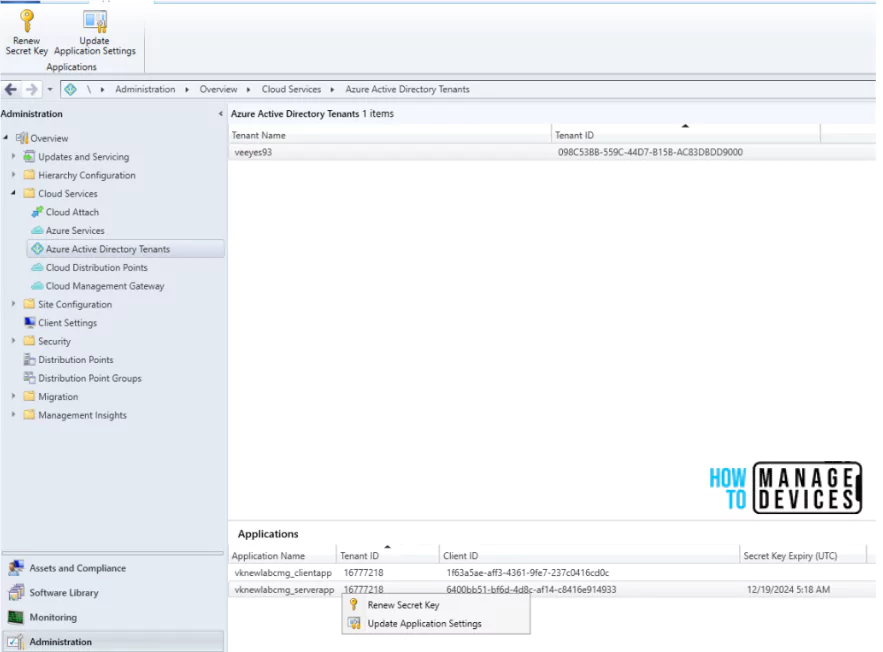This screenshot has height=652, width=883.
Task: Open Cloud Attach icon
Action: [x=37, y=212]
